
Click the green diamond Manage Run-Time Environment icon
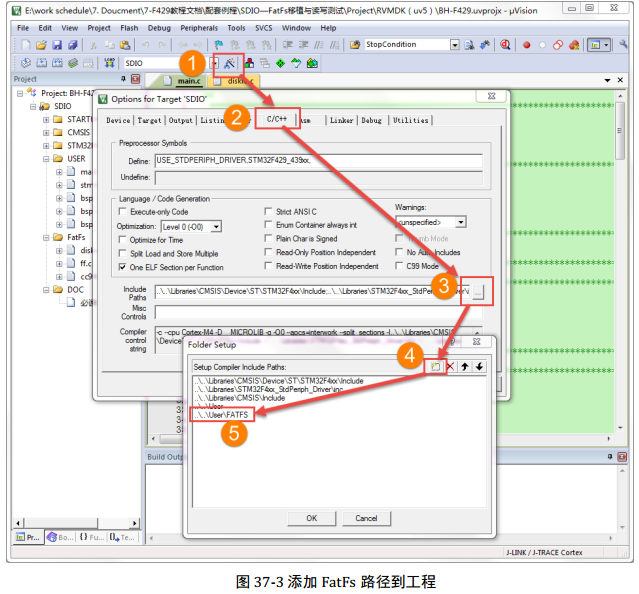pos(280,63)
